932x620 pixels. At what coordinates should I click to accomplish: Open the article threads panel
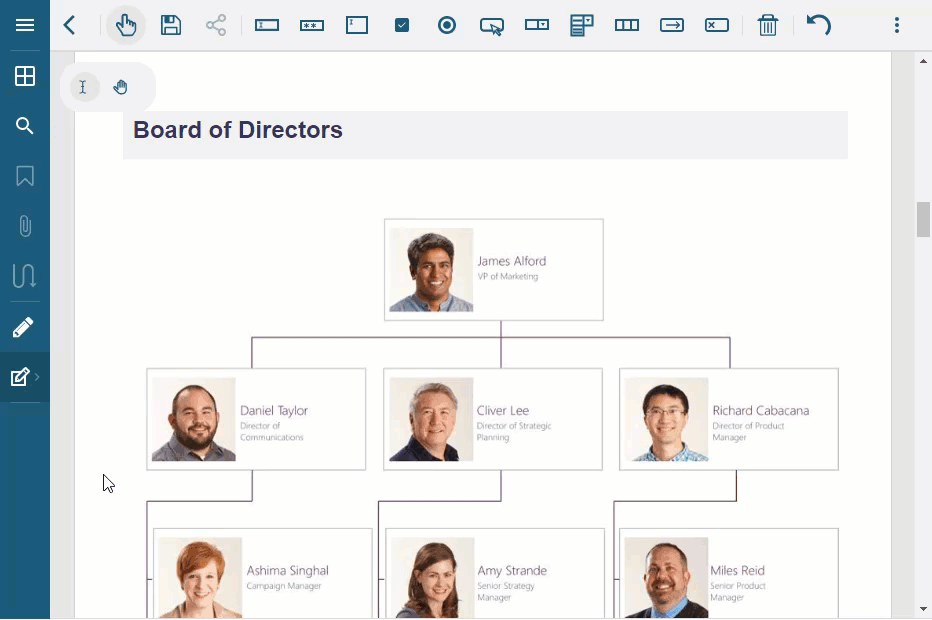coord(24,276)
